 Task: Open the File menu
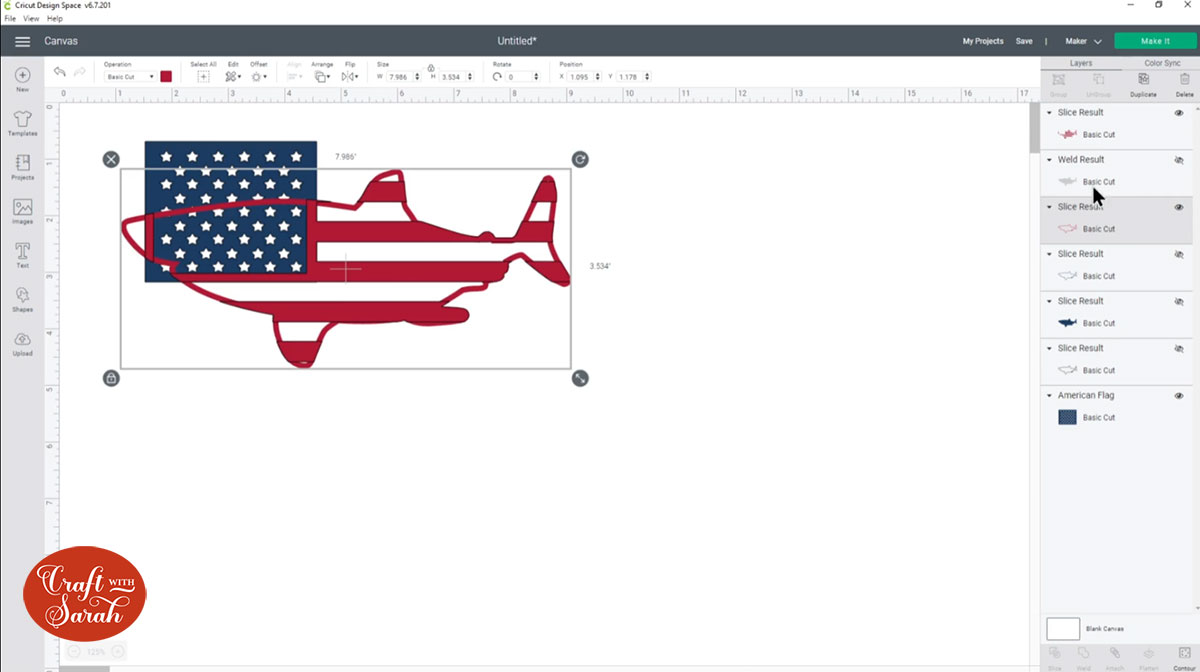pyautogui.click(x=9, y=18)
